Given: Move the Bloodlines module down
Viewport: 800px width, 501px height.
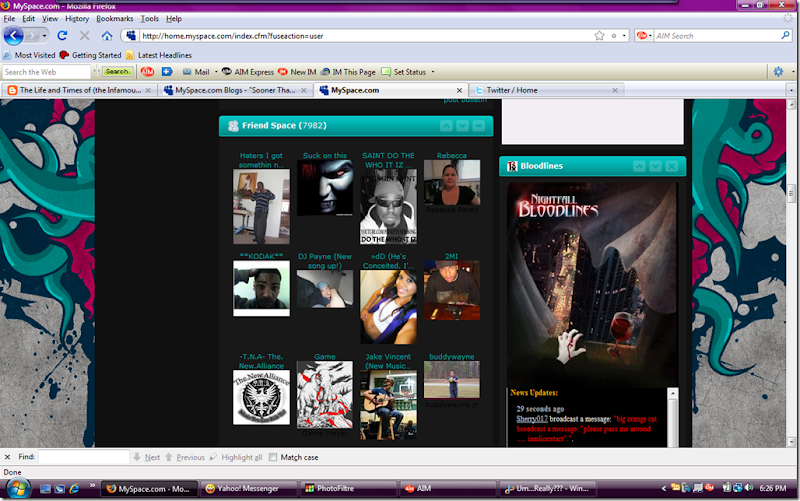Looking at the screenshot, I should (x=656, y=166).
